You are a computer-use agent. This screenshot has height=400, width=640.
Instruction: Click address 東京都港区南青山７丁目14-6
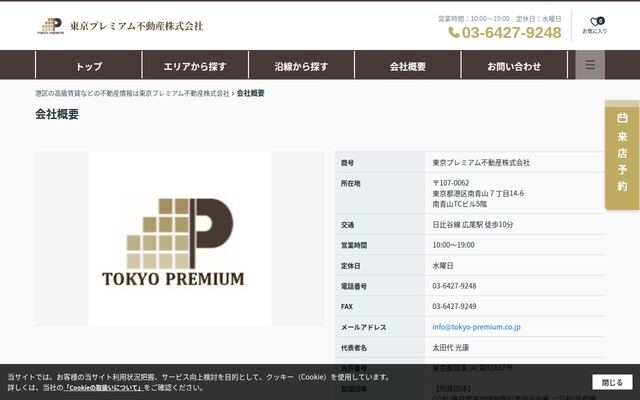[478, 193]
